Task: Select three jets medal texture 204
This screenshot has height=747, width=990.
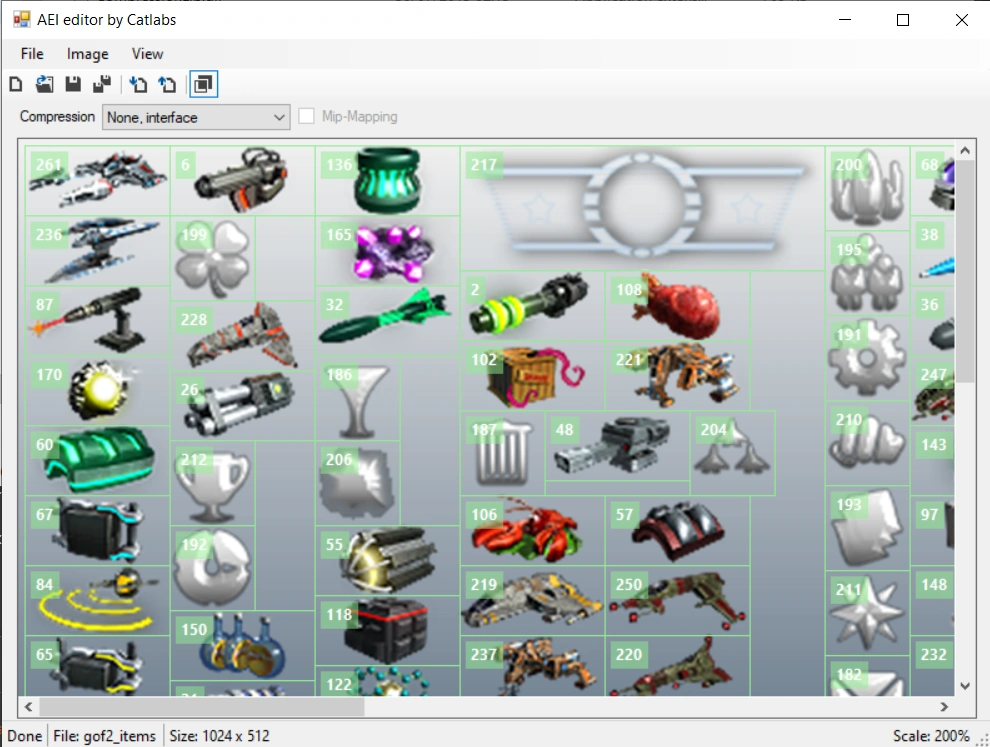Action: [733, 453]
